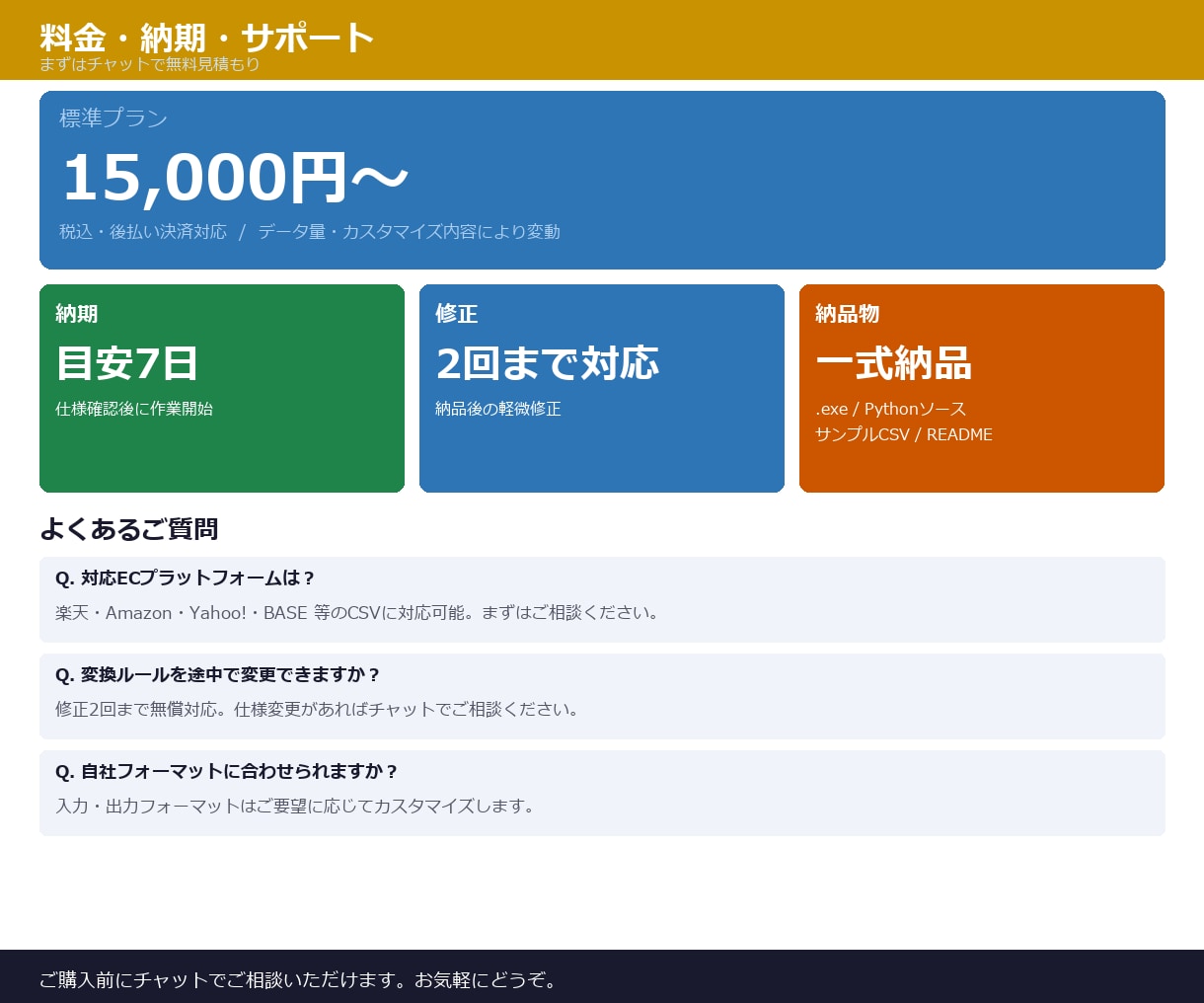Click the answer 修正2回まで無償対応
This screenshot has width=1204, height=1003.
[x=318, y=710]
